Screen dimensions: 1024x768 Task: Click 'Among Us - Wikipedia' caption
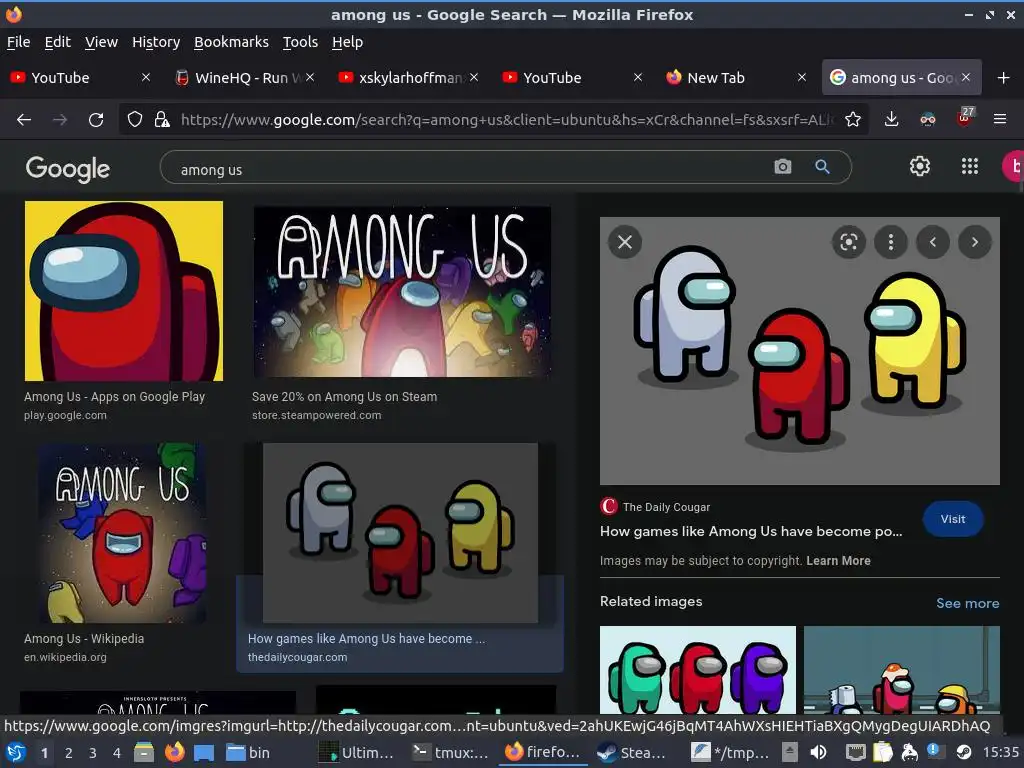pos(84,639)
